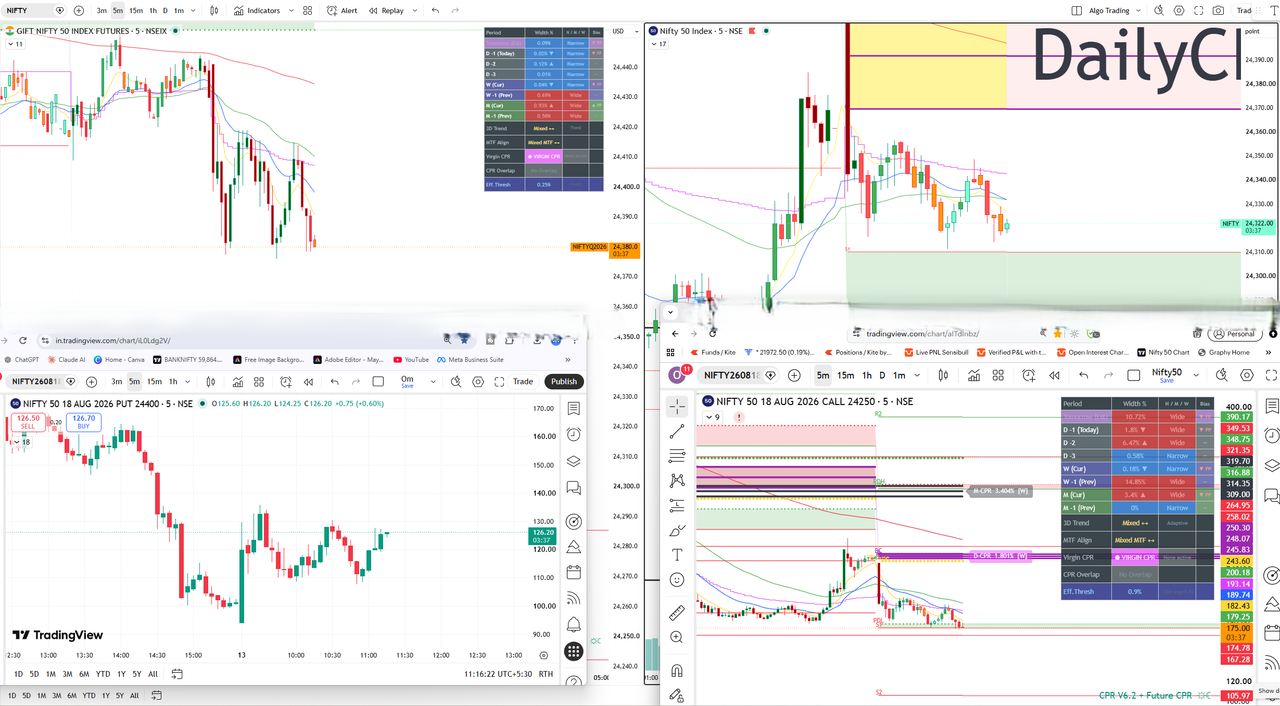This screenshot has width=1280, height=706.
Task: Open settings hexagon icon in PUT chart toolbar
Action: click(478, 381)
